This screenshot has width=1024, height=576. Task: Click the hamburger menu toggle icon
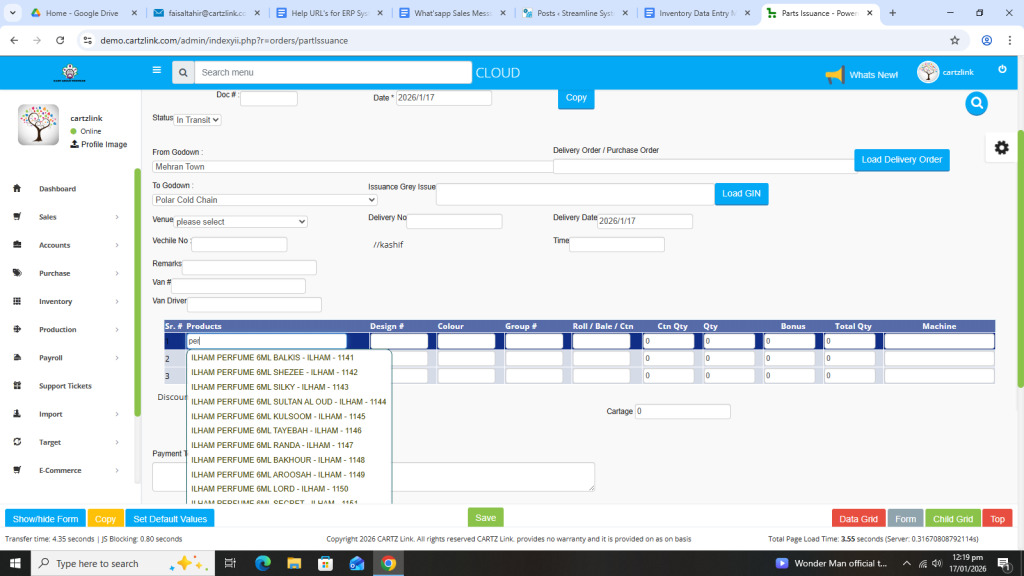pyautogui.click(x=156, y=71)
